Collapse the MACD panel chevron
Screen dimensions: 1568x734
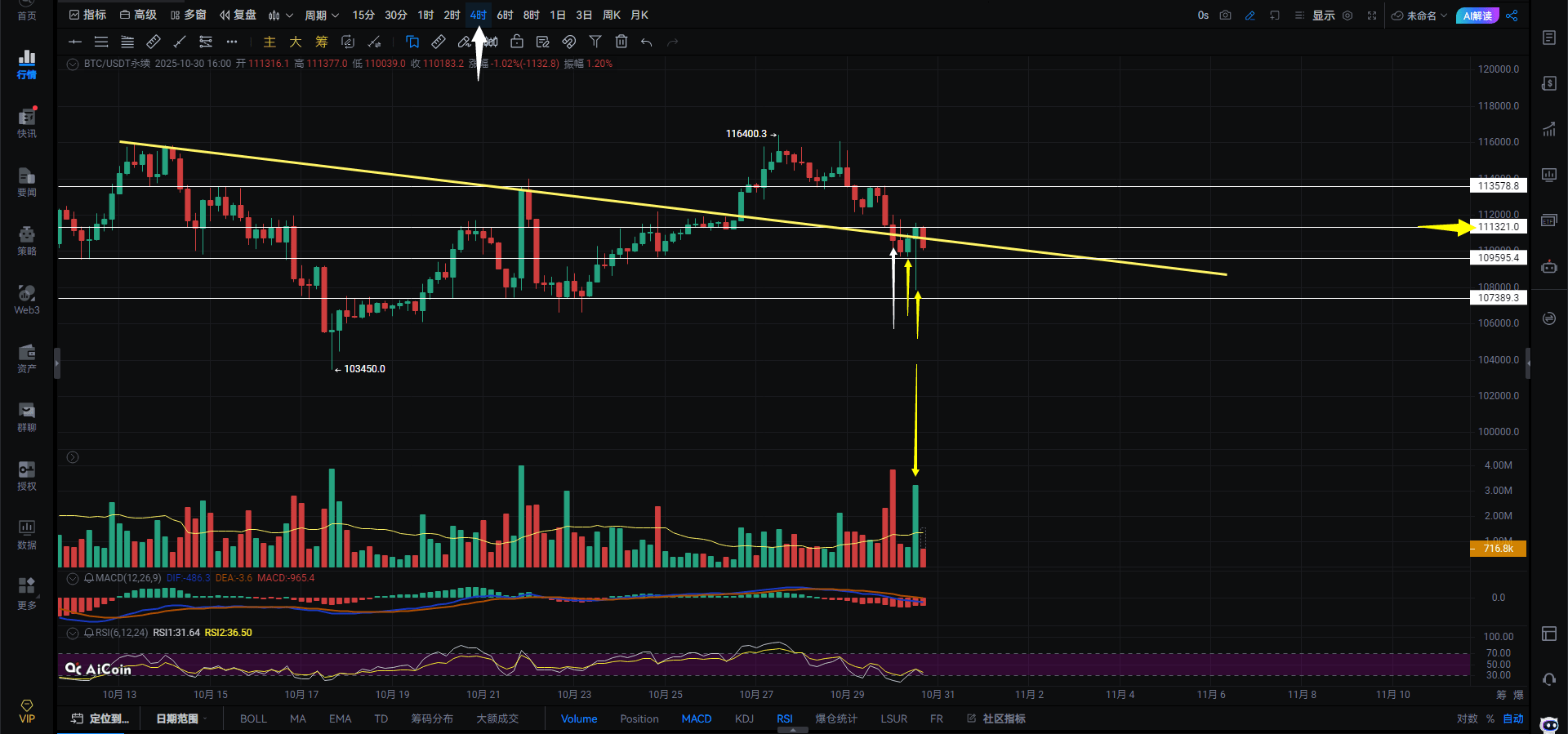pyautogui.click(x=73, y=578)
